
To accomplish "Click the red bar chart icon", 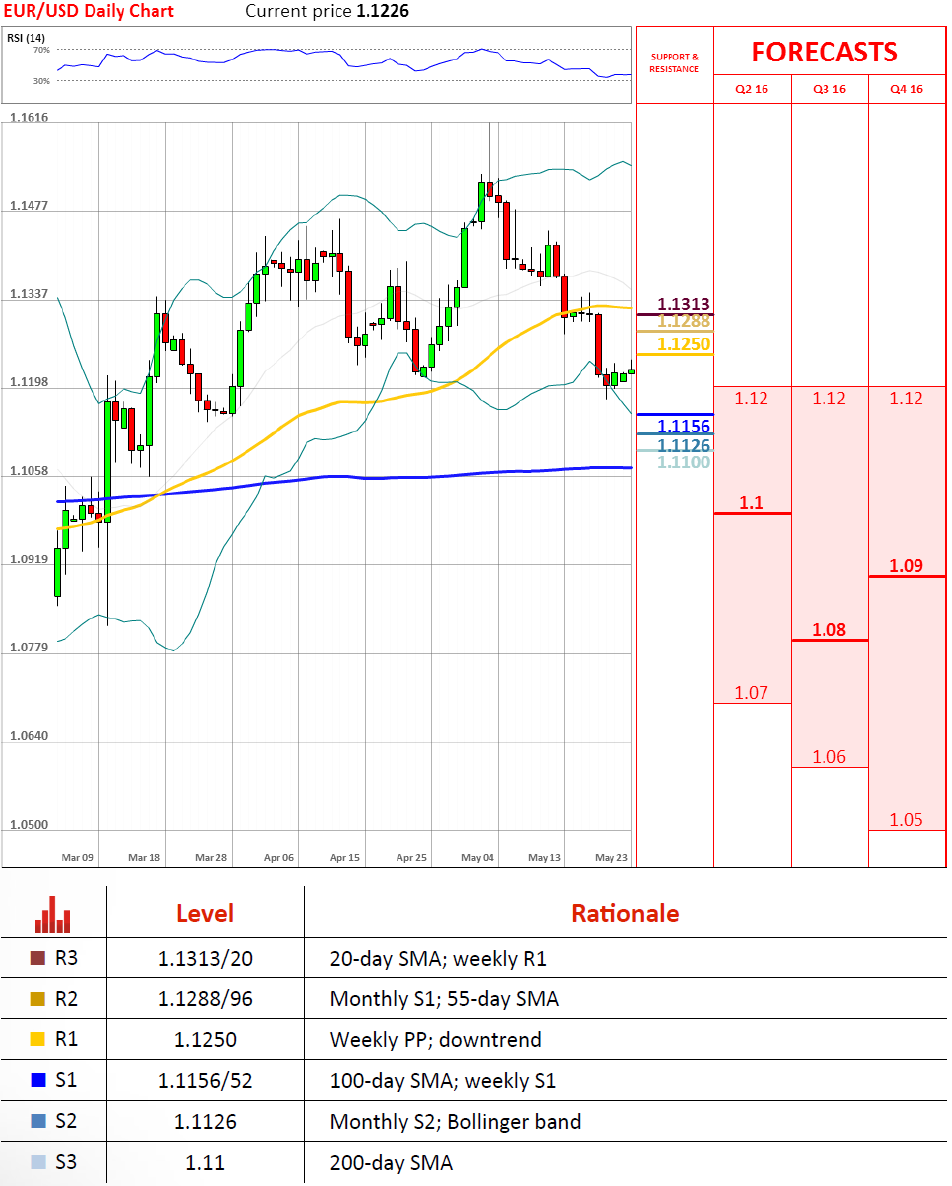I will point(52,914).
